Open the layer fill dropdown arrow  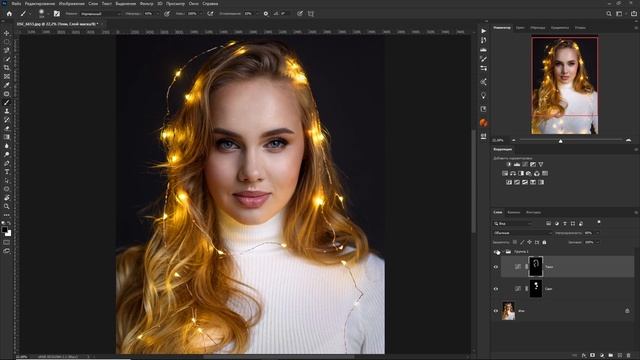598,242
